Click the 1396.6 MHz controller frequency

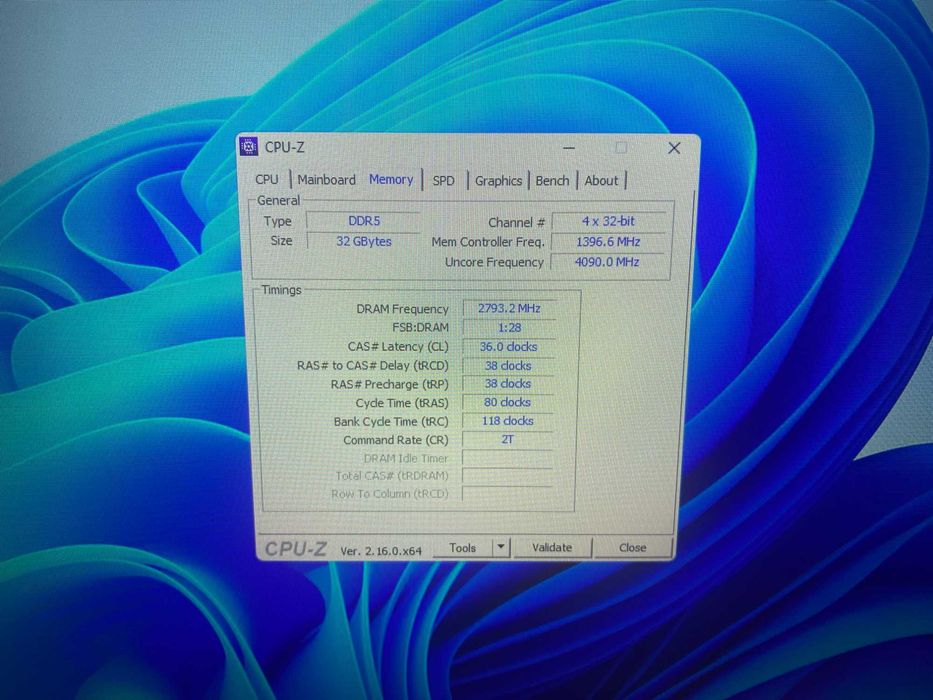coord(608,242)
